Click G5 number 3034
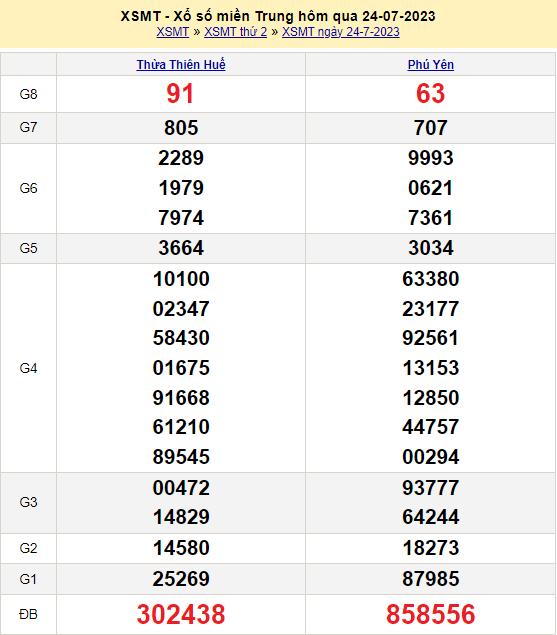Image resolution: width=557 pixels, height=635 pixels. tap(431, 248)
